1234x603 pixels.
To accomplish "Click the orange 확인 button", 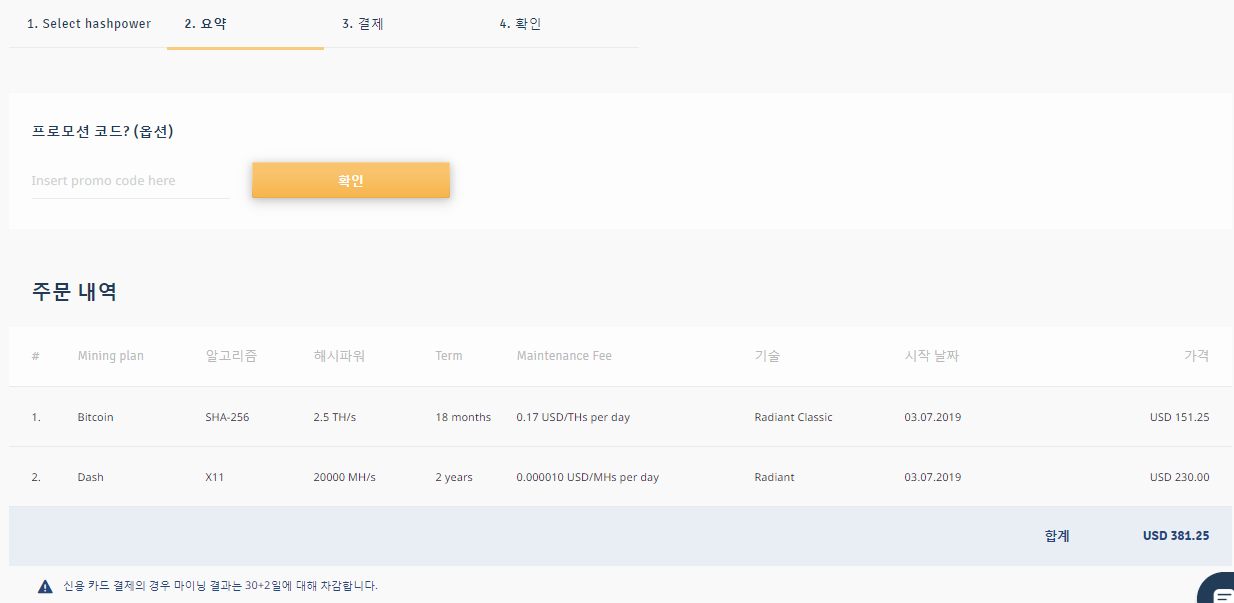I will tap(351, 180).
